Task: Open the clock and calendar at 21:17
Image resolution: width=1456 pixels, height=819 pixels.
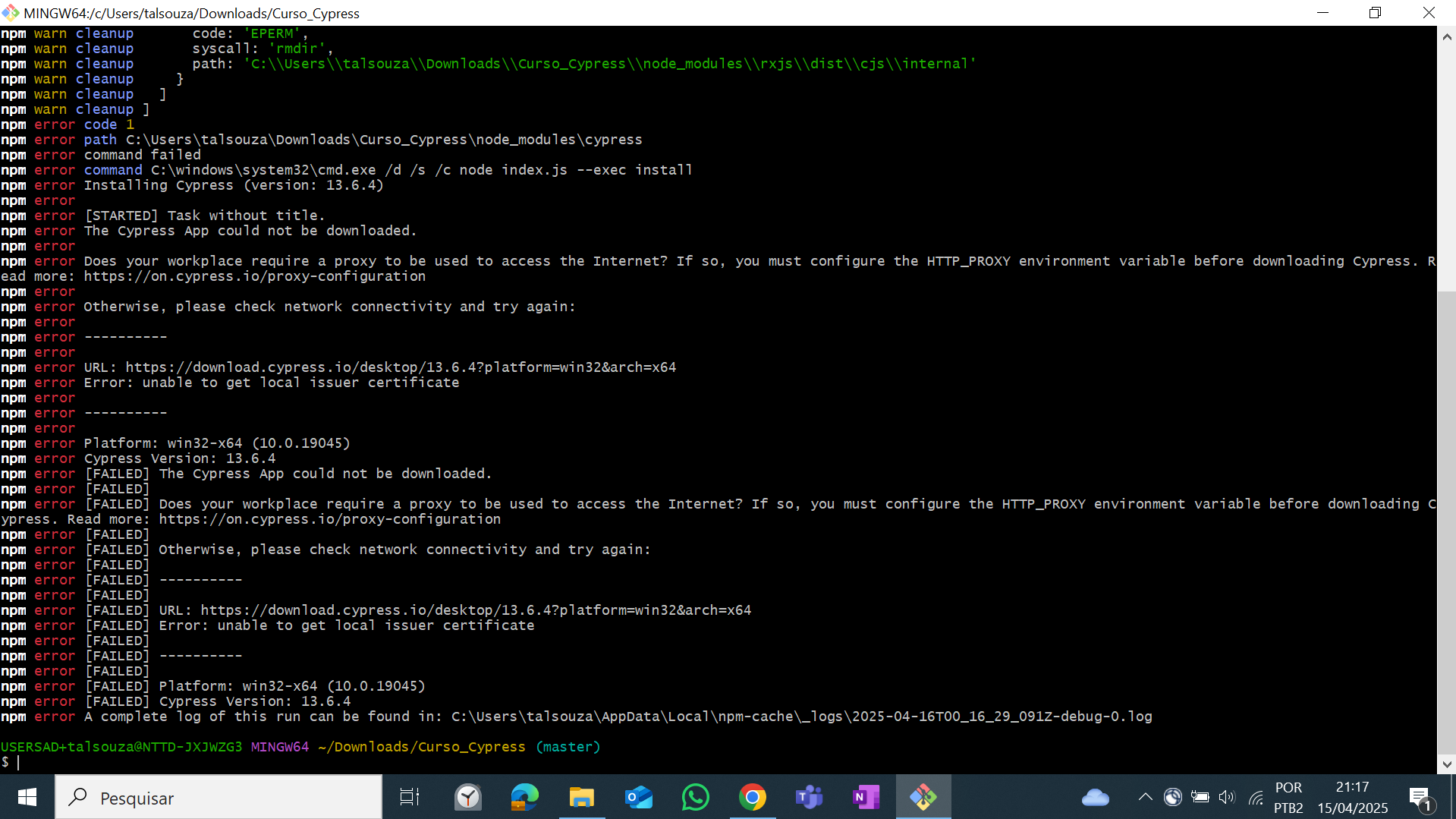Action: 1353,798
